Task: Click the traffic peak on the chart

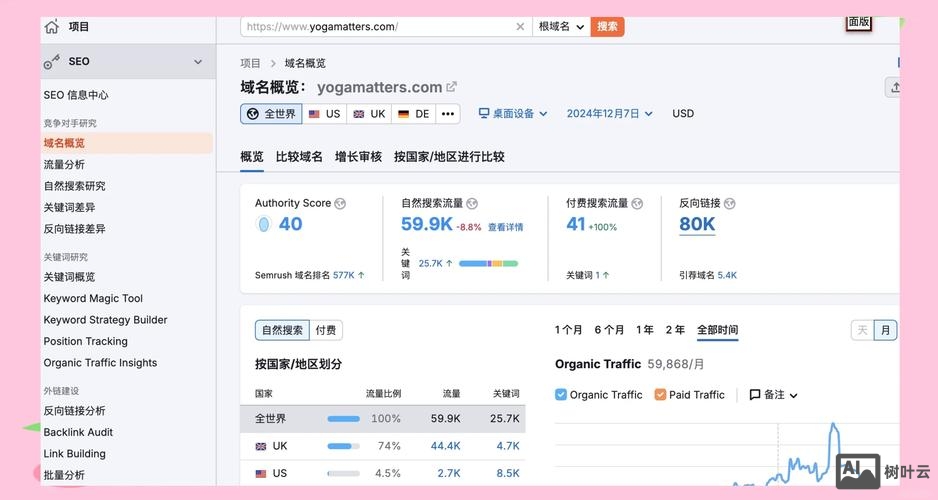Action: 833,426
